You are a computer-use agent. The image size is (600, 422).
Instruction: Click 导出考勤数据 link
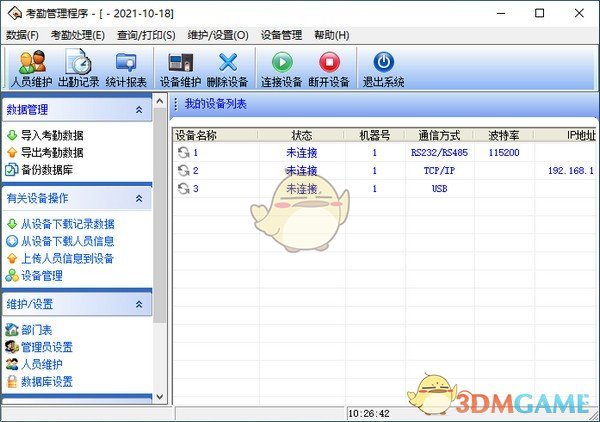pyautogui.click(x=52, y=153)
